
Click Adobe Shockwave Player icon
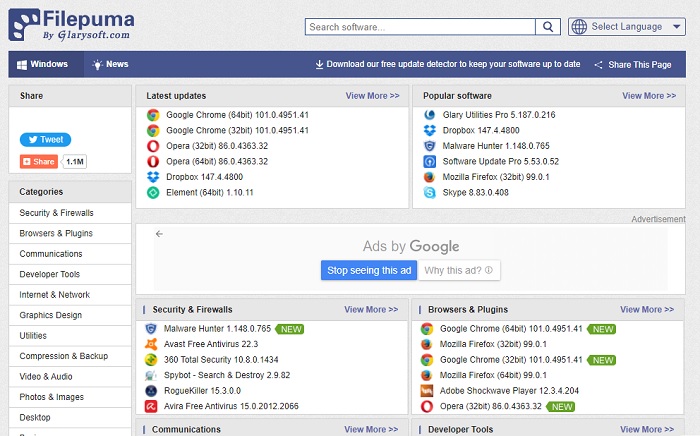tap(427, 391)
